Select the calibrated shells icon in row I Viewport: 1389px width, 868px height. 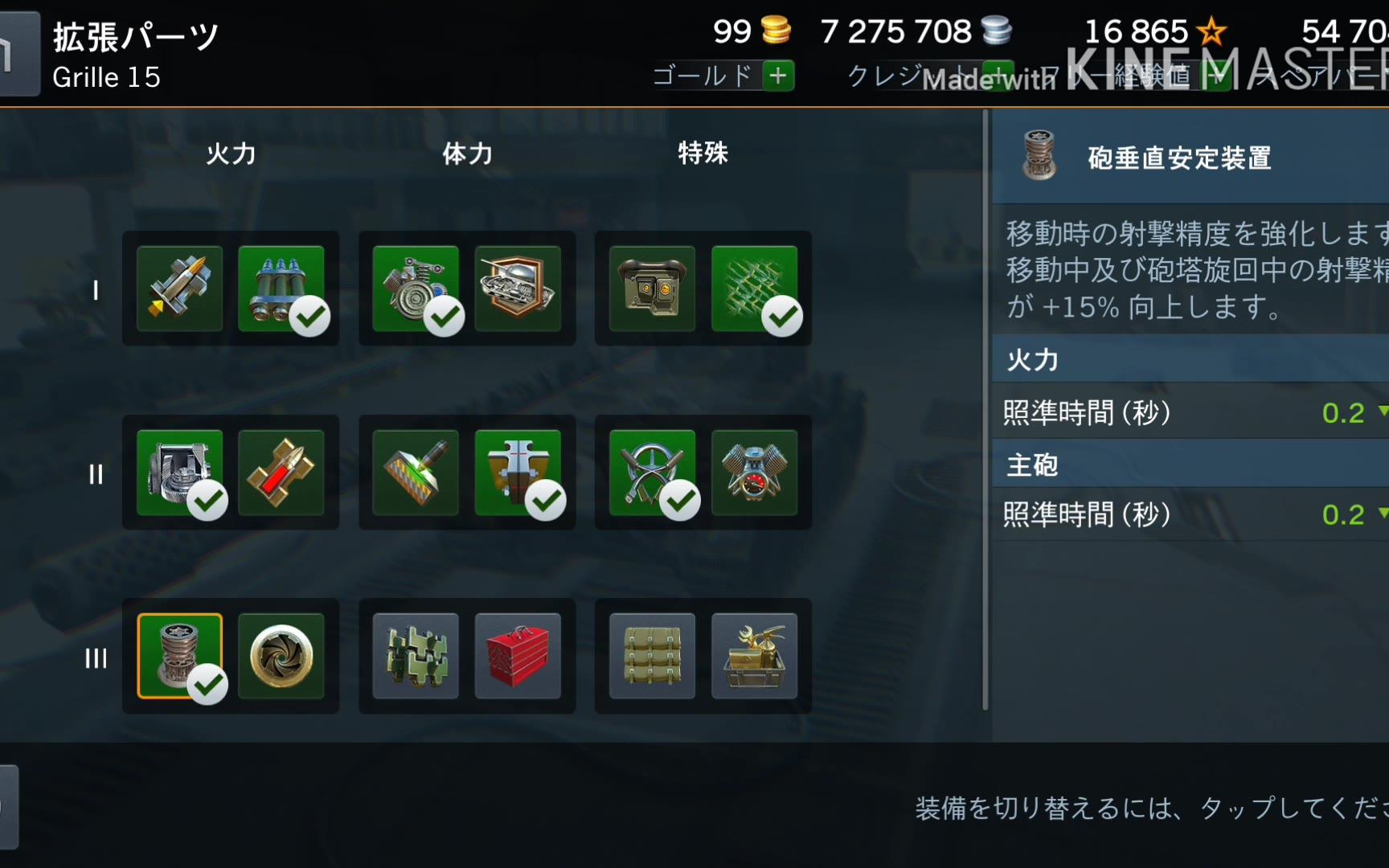coord(179,289)
